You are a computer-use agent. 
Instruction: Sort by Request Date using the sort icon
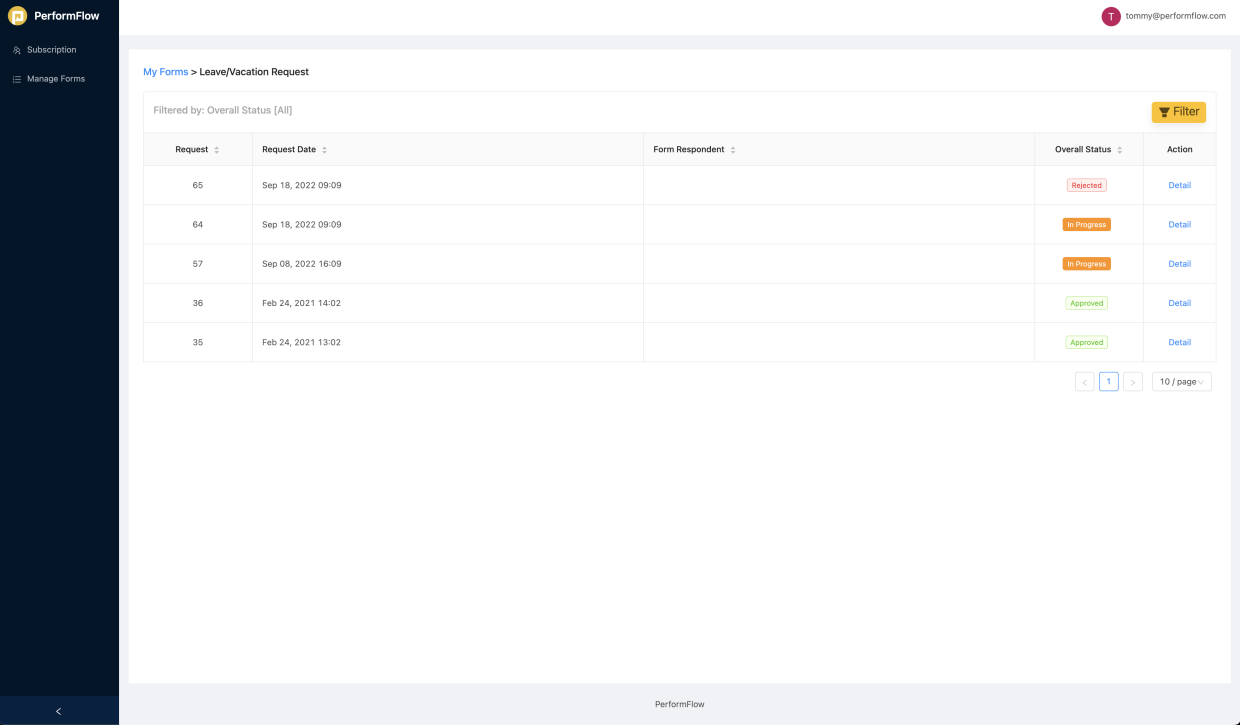324,149
